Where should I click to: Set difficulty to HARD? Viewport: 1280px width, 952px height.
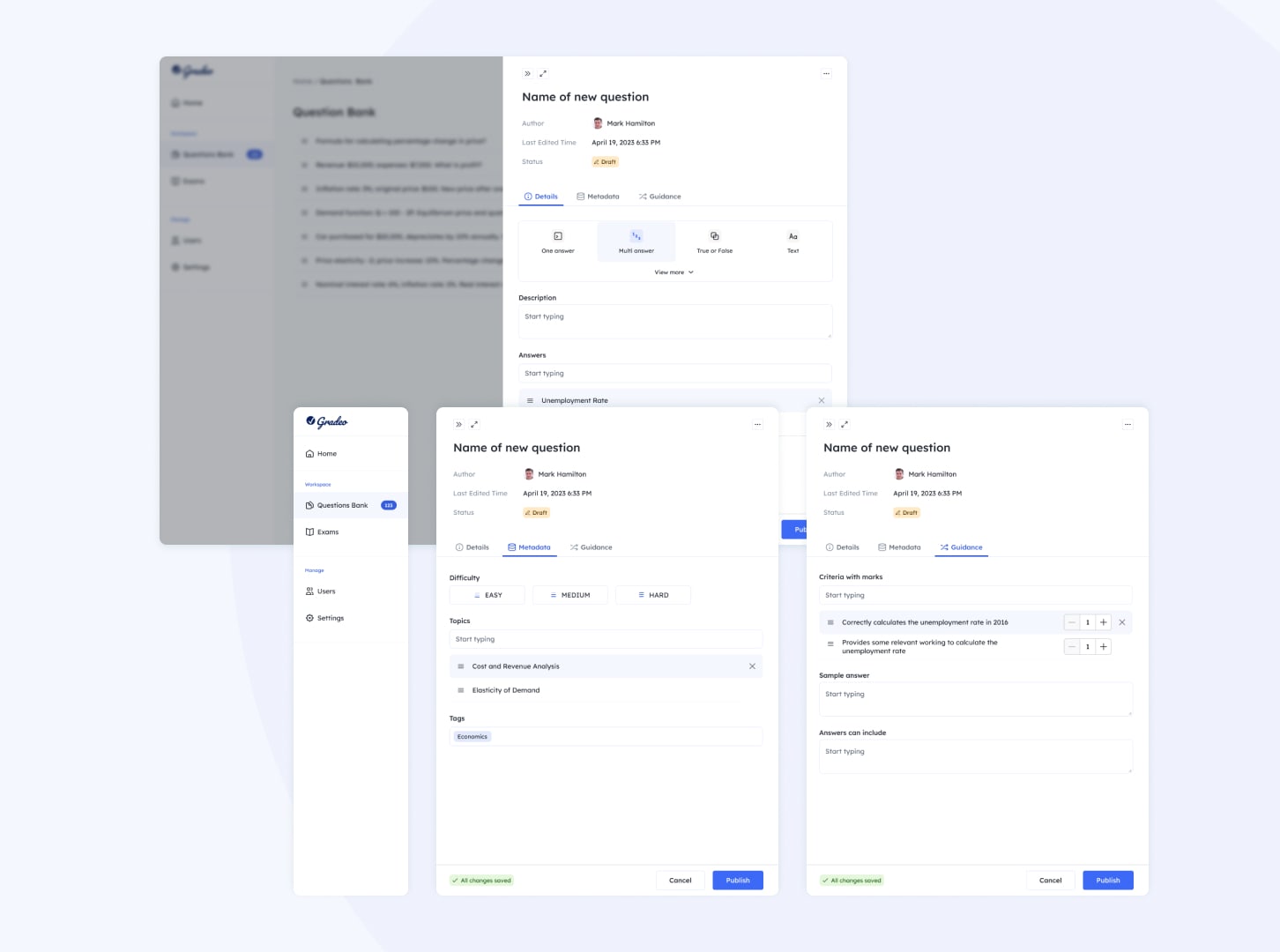(x=653, y=595)
